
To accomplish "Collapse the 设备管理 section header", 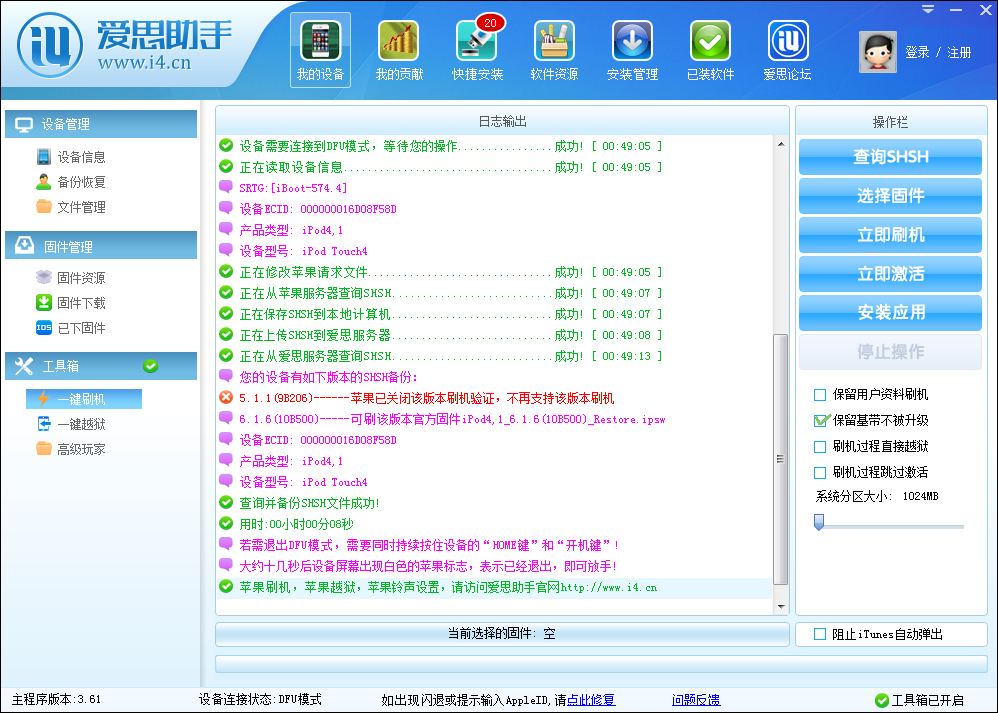I will (x=101, y=124).
